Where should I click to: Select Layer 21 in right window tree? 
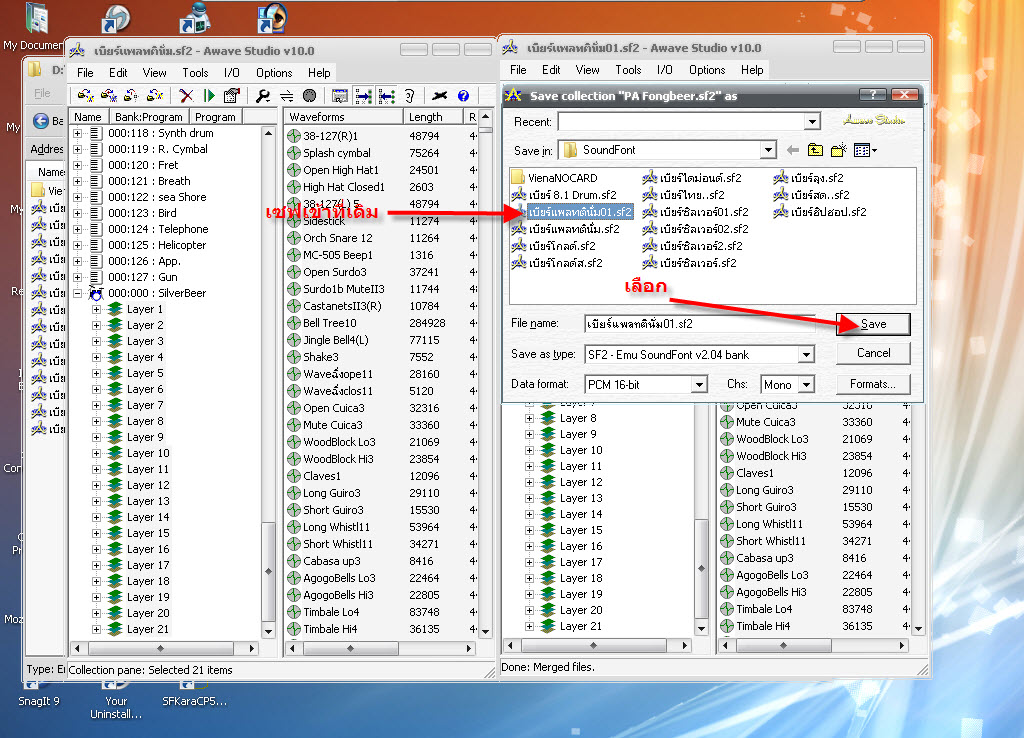[581, 626]
